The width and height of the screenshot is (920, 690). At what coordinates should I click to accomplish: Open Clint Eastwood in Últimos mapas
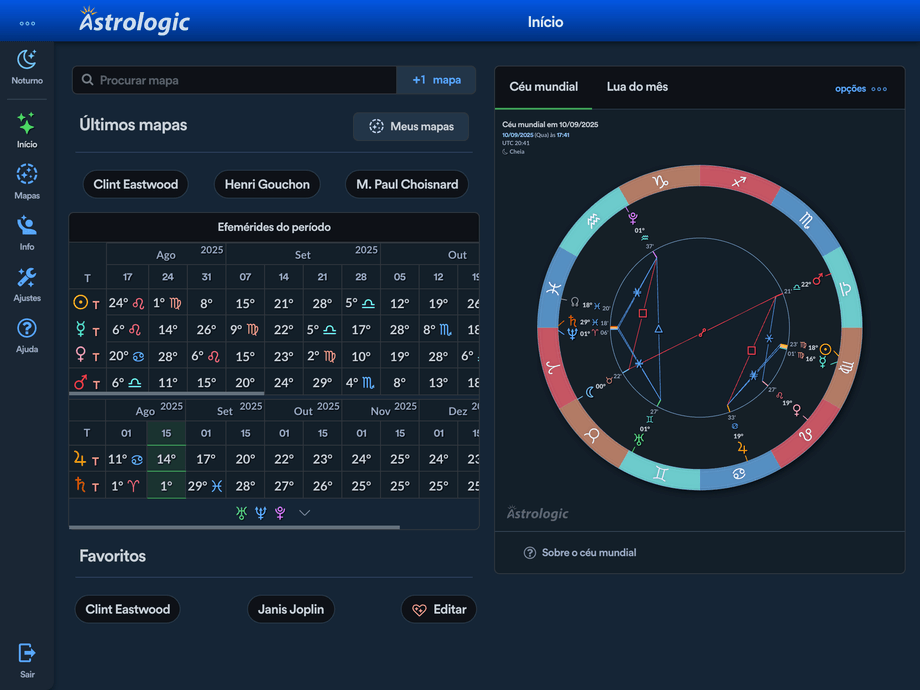tap(136, 184)
